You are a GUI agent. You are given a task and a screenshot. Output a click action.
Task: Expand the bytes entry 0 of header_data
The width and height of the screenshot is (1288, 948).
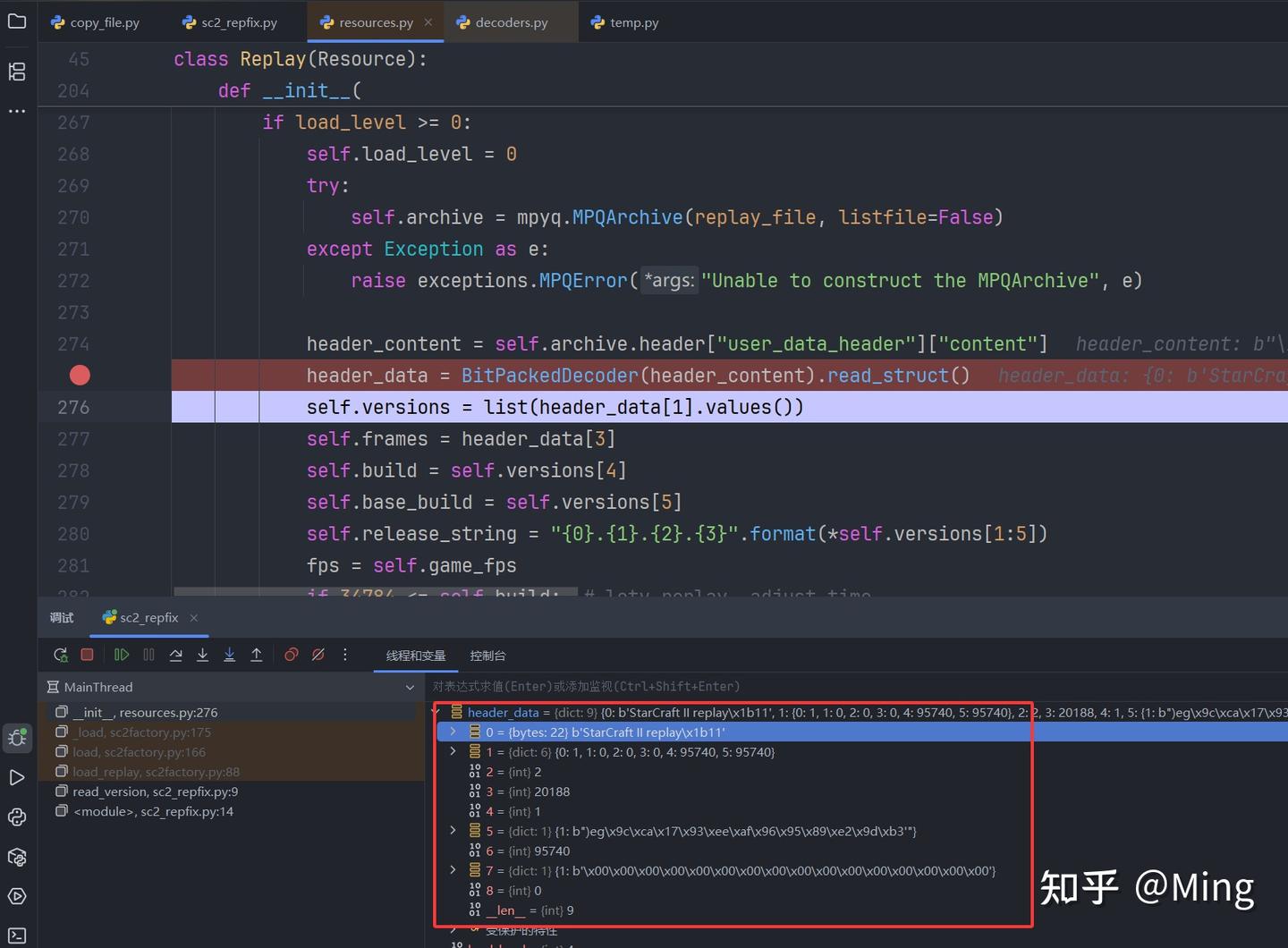(x=453, y=732)
